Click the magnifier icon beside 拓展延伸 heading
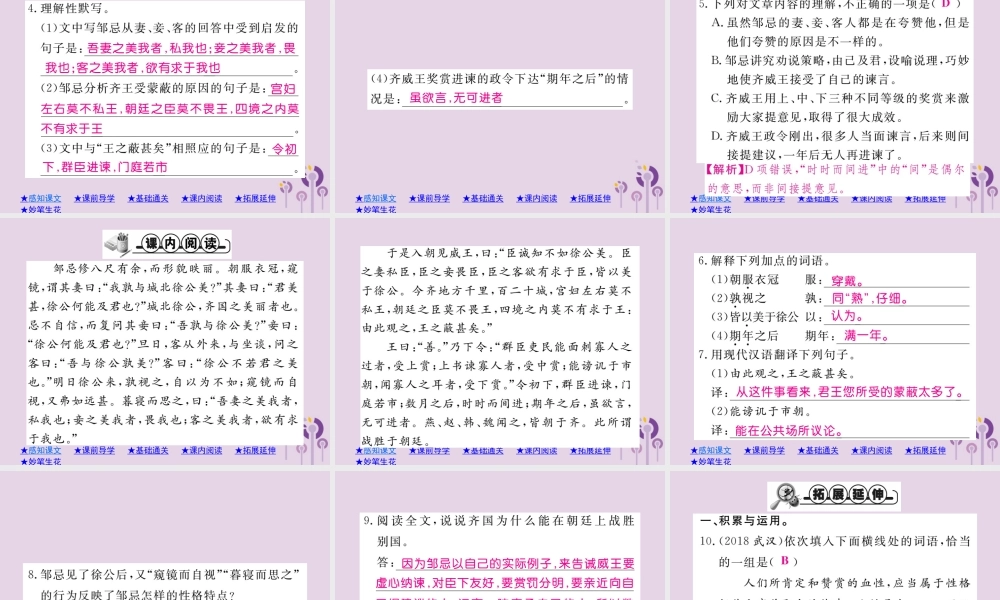This screenshot has width=1000, height=600. [784, 496]
